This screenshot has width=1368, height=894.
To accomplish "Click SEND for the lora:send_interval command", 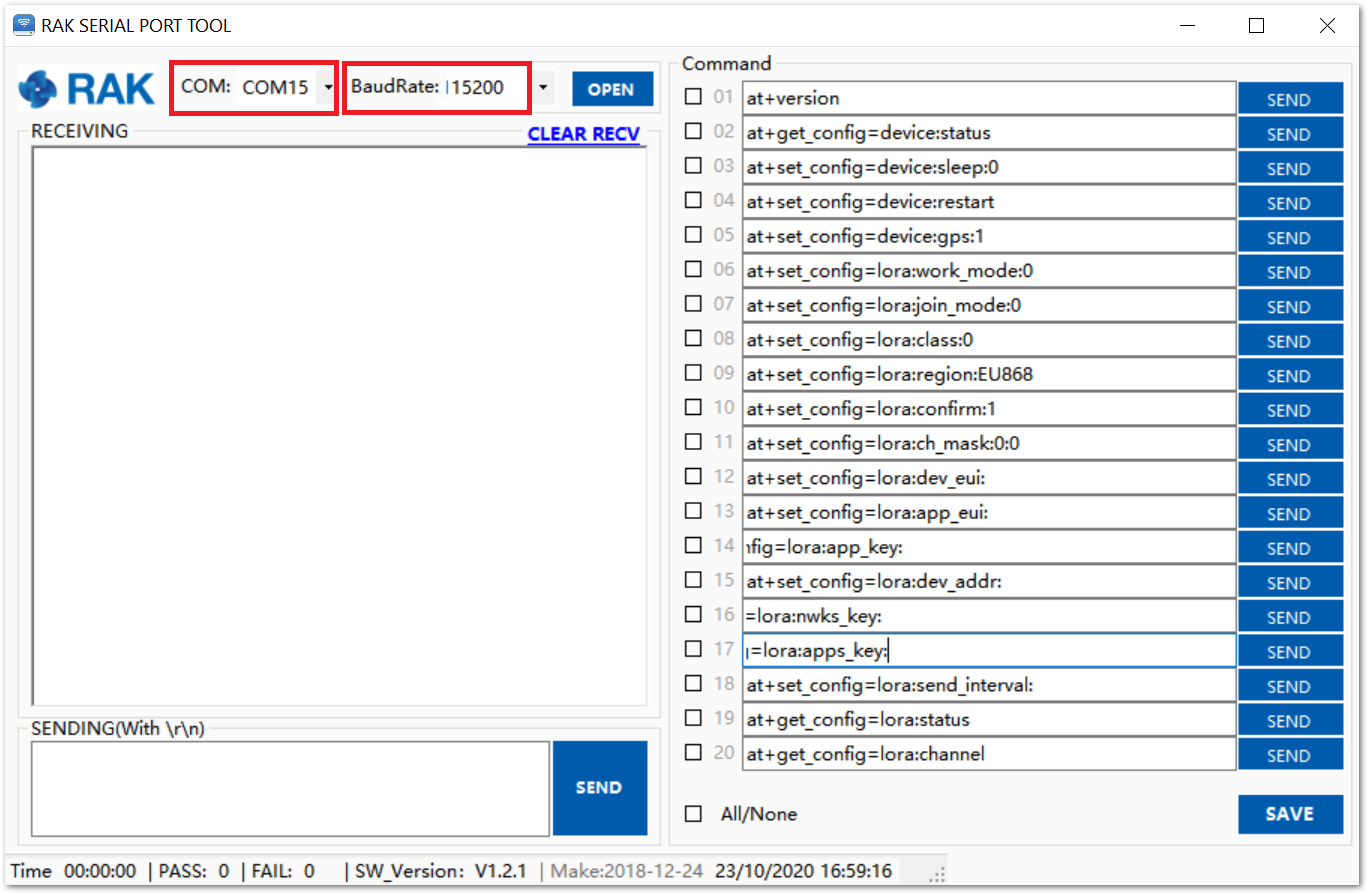I will pos(1290,686).
